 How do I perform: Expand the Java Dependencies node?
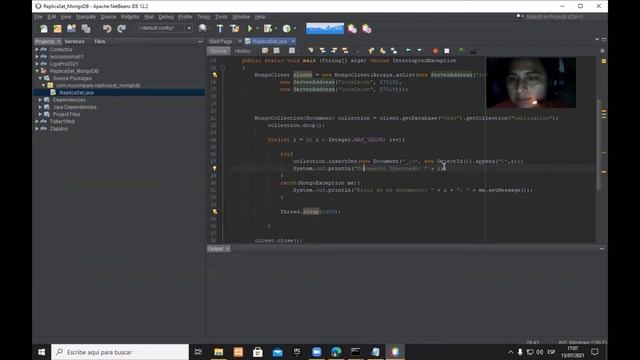click(x=40, y=107)
